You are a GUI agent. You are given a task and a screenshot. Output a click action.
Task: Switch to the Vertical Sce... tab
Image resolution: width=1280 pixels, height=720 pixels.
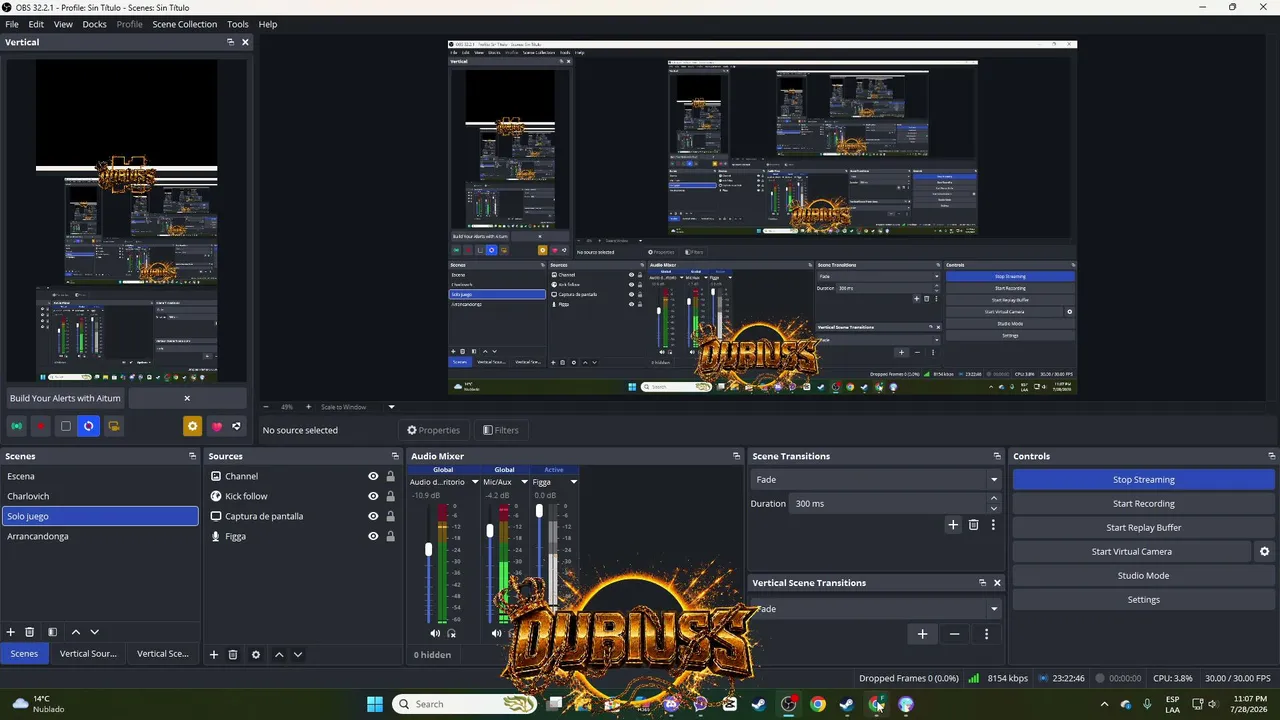163,654
